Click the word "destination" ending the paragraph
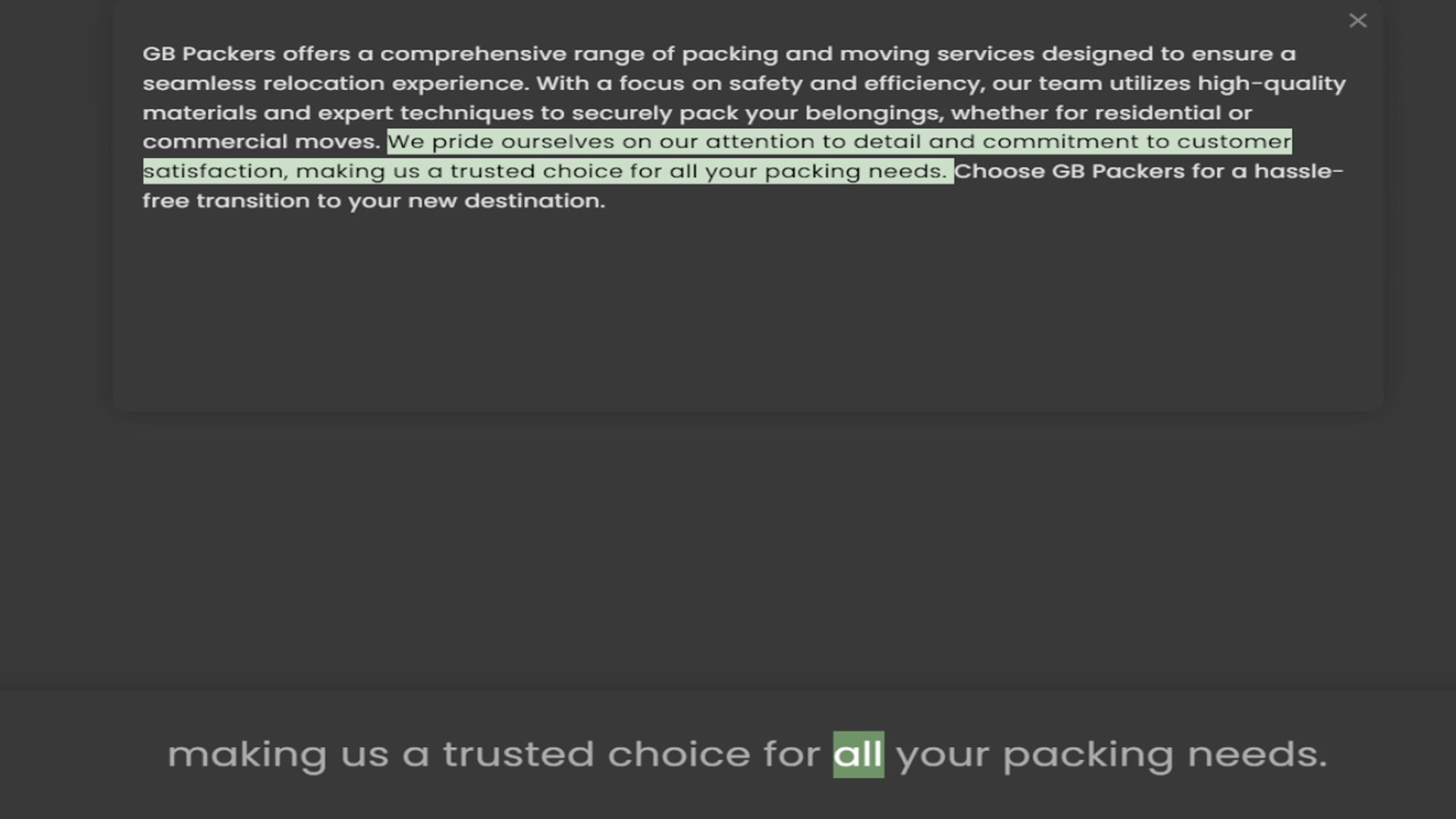 [534, 201]
